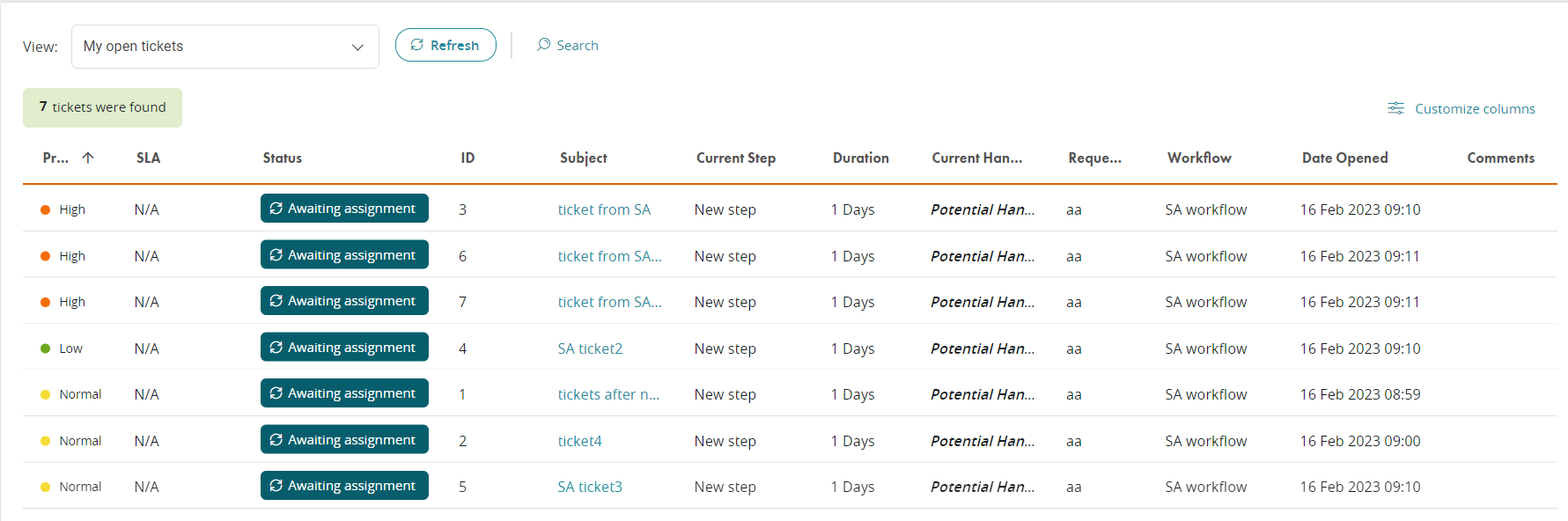Screen dimensions: 1568x521
Task: Click the green Low priority dot of ticket 4
Action: 46,349
